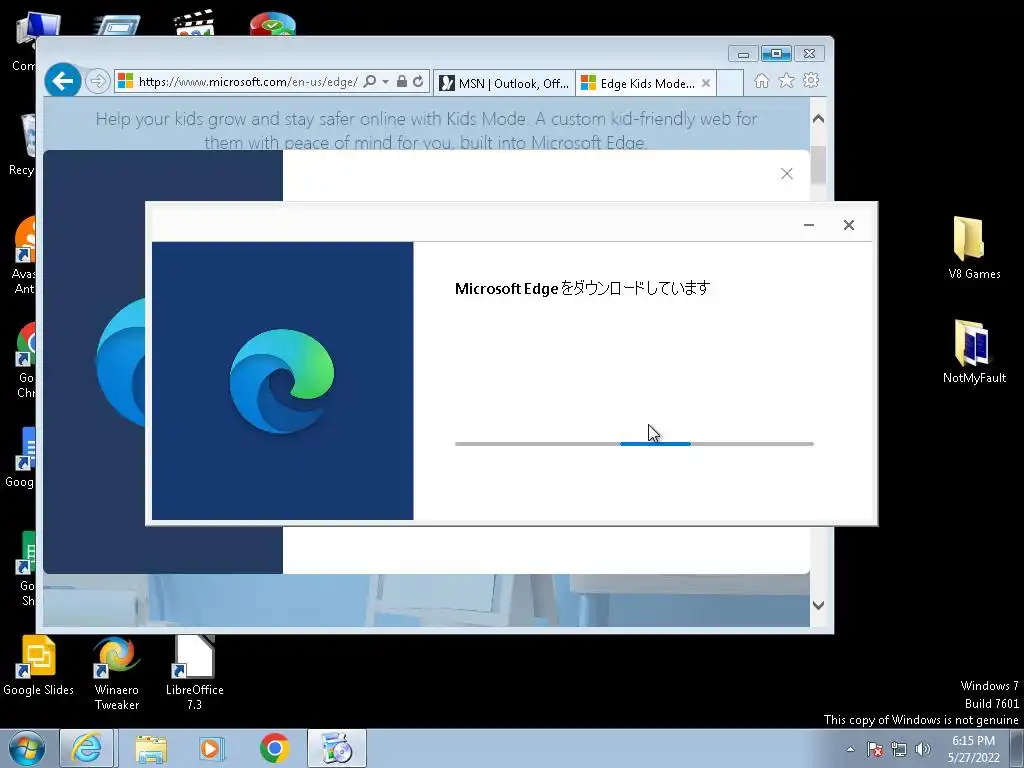This screenshot has height=768, width=1024.
Task: Click the Action Center flag icon
Action: click(x=875, y=749)
